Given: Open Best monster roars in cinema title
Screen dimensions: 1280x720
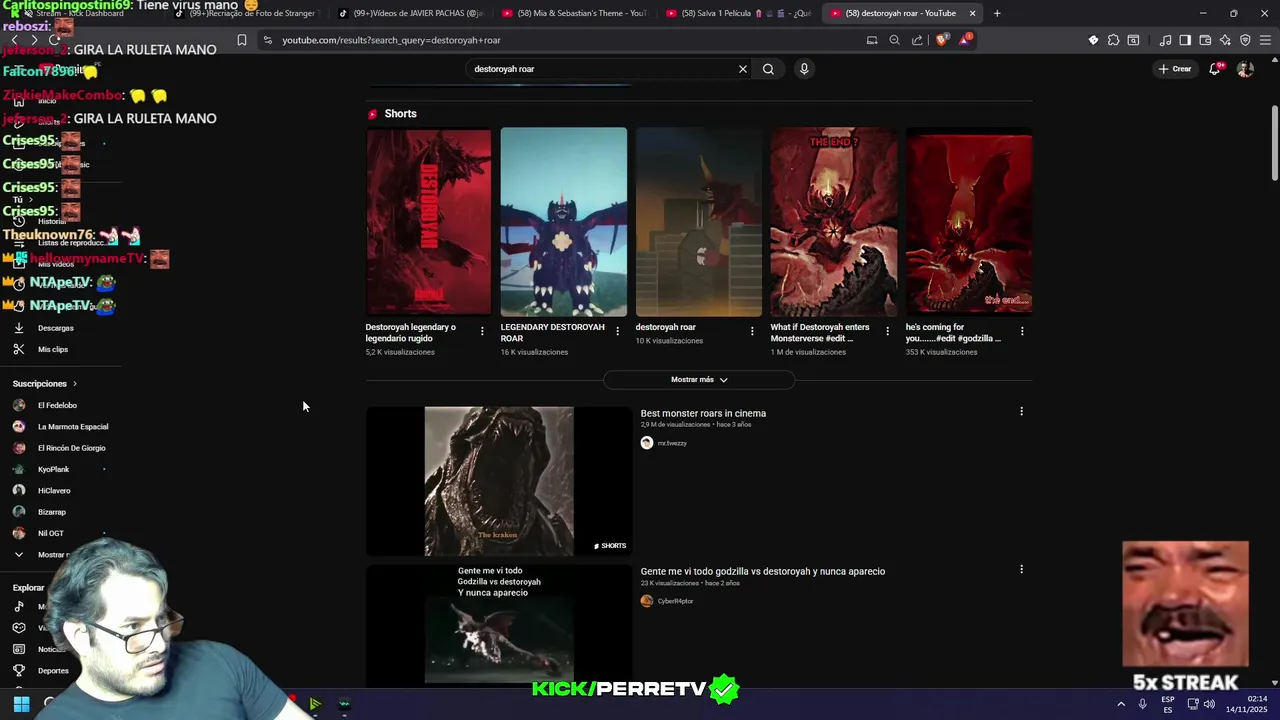Looking at the screenshot, I should tap(703, 413).
